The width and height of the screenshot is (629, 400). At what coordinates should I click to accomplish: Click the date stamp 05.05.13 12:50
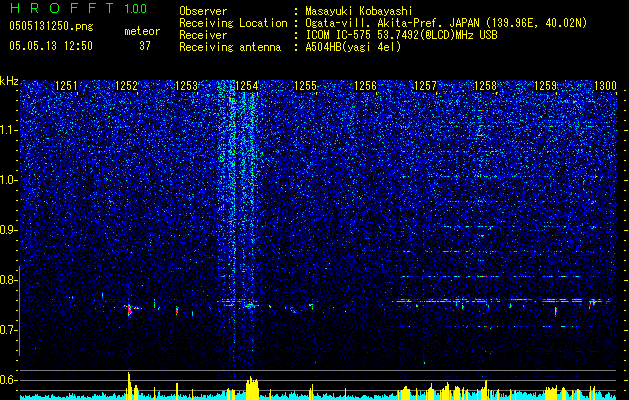51,46
